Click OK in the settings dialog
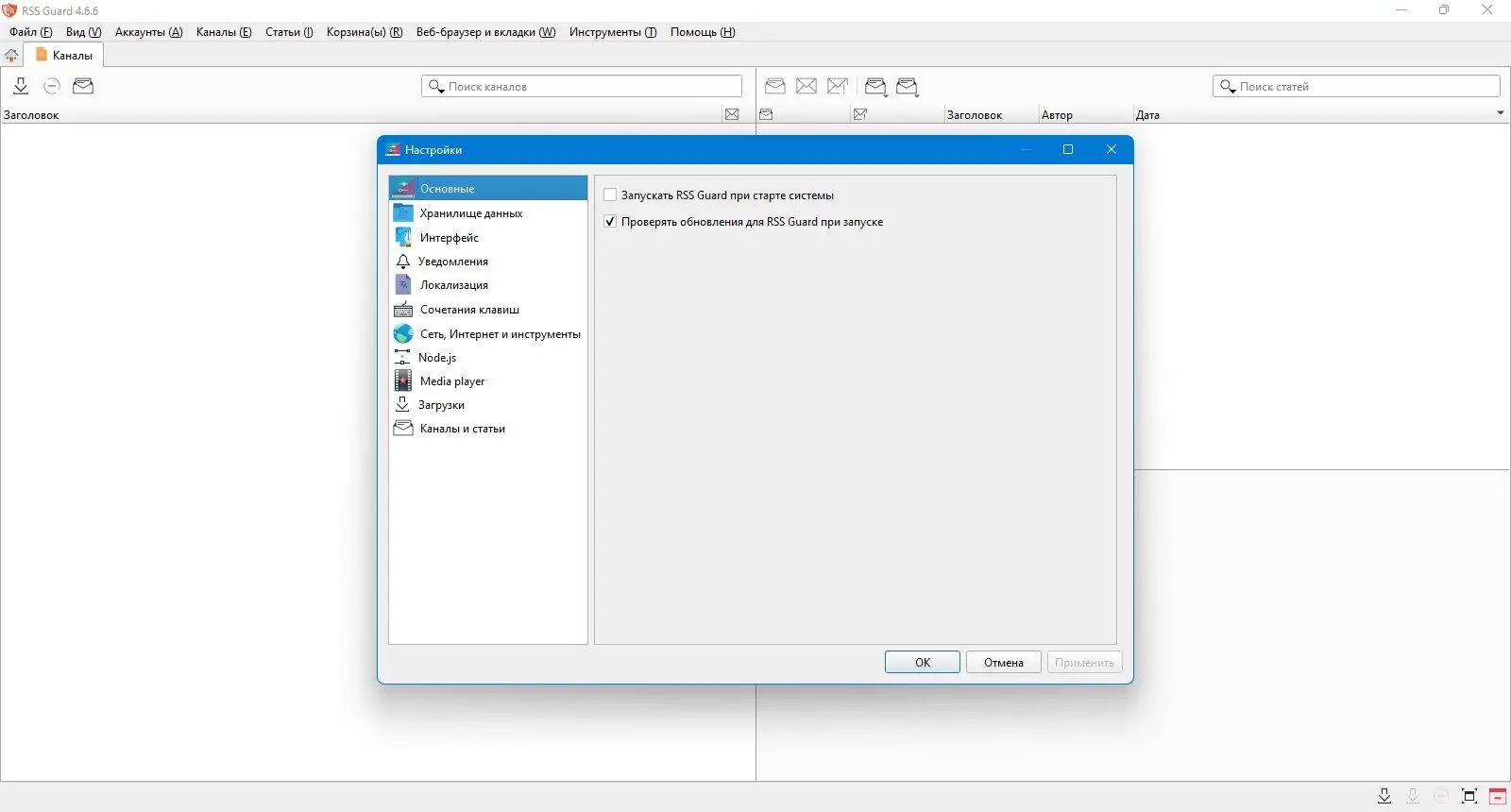Image resolution: width=1511 pixels, height=812 pixels. click(923, 662)
